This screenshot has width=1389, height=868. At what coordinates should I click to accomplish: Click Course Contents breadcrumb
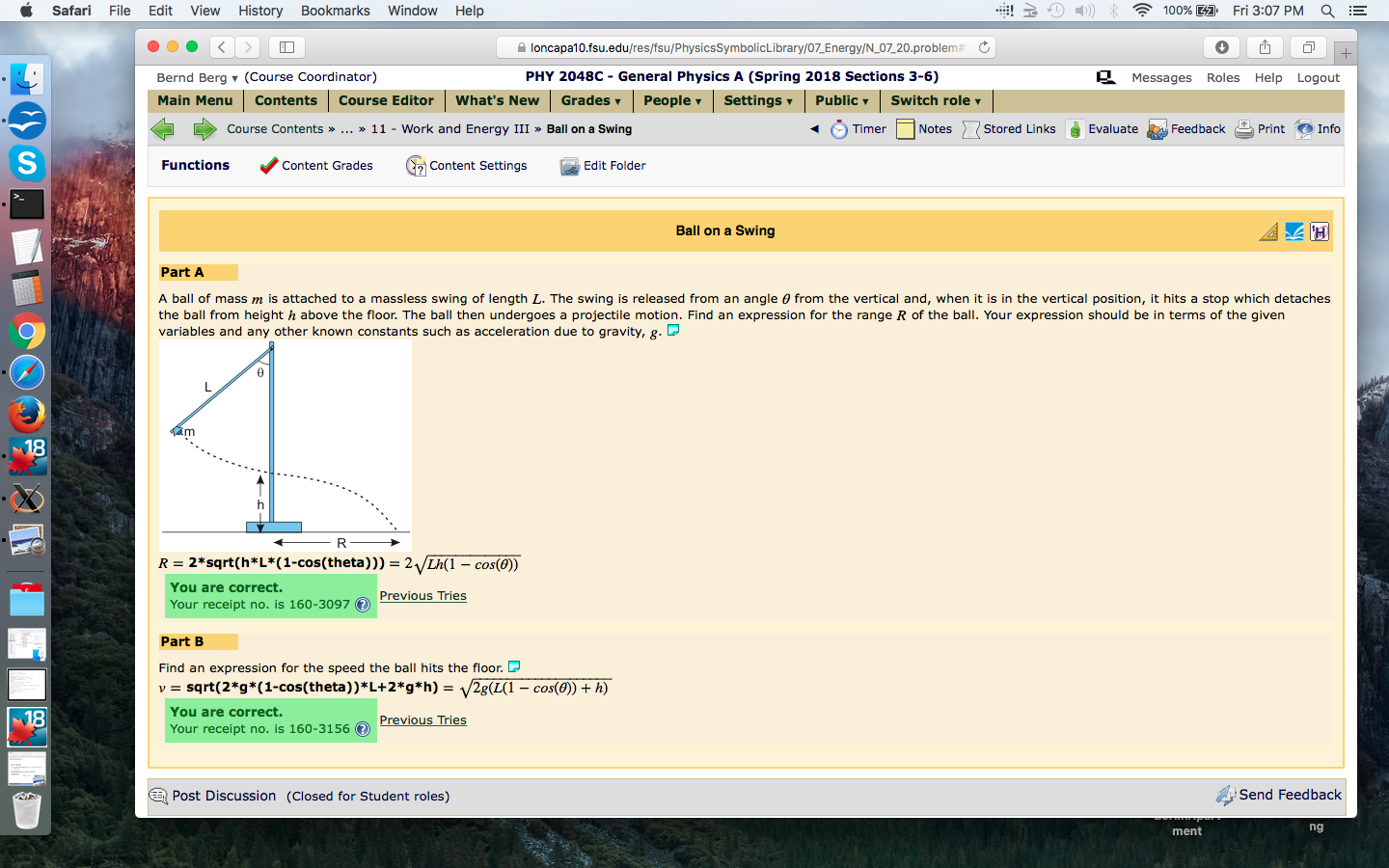pos(275,129)
